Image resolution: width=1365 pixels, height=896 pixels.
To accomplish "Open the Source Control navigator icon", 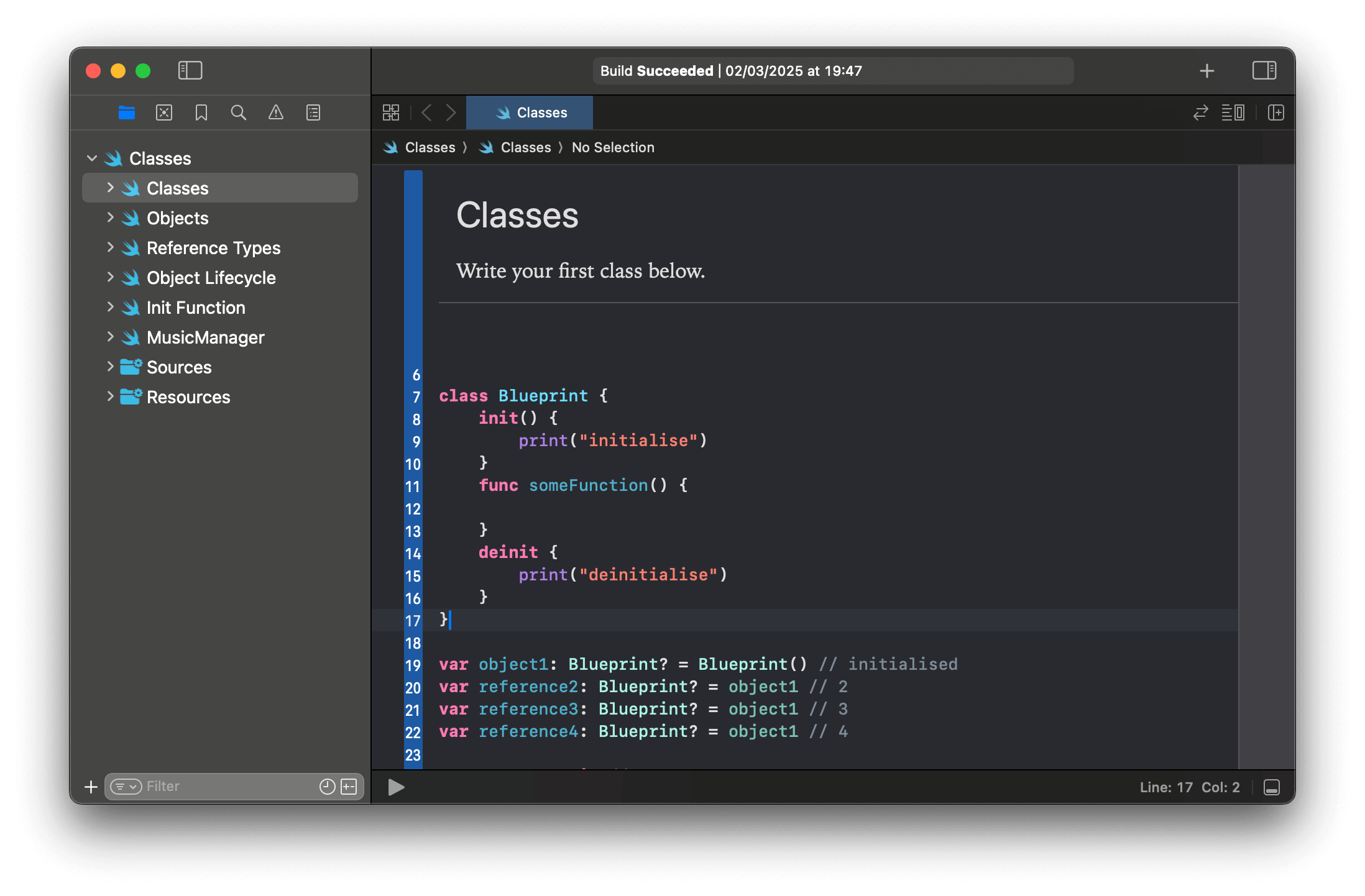I will [164, 112].
